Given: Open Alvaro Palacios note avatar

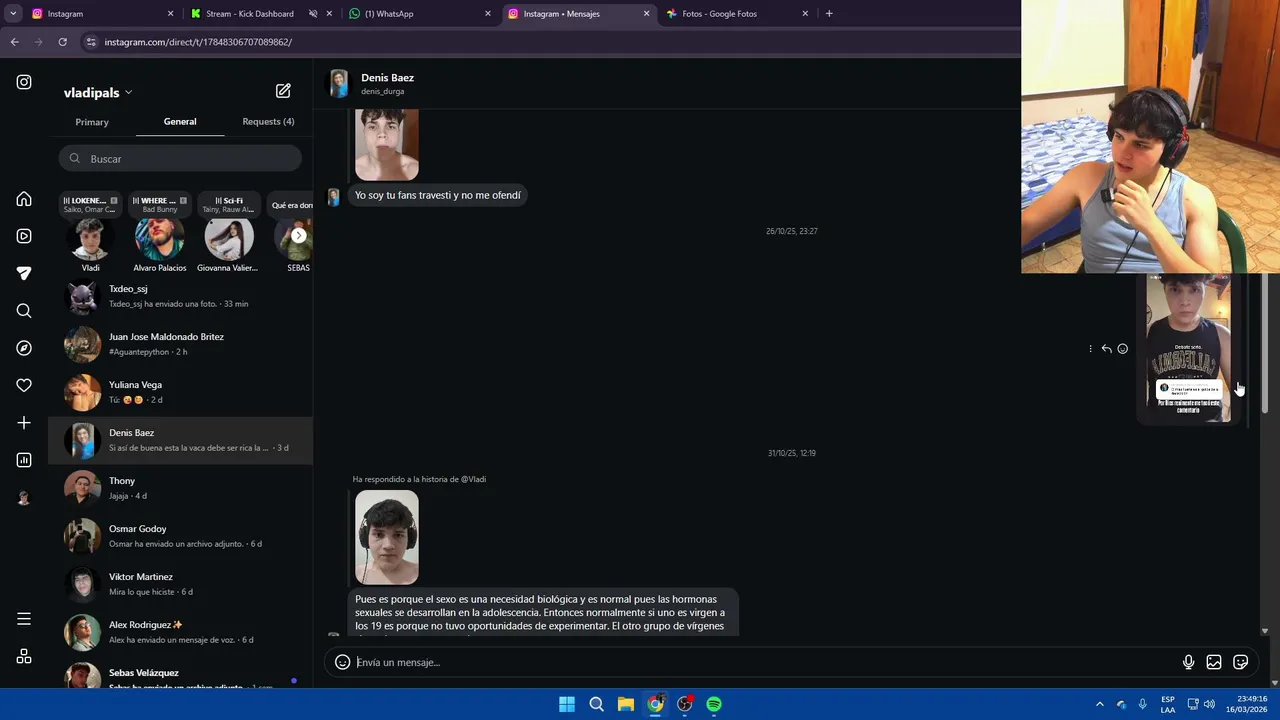Looking at the screenshot, I should point(160,240).
